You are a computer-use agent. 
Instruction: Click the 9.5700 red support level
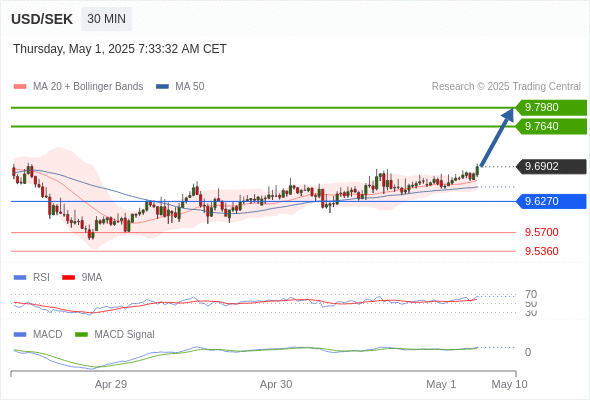pyautogui.click(x=541, y=232)
